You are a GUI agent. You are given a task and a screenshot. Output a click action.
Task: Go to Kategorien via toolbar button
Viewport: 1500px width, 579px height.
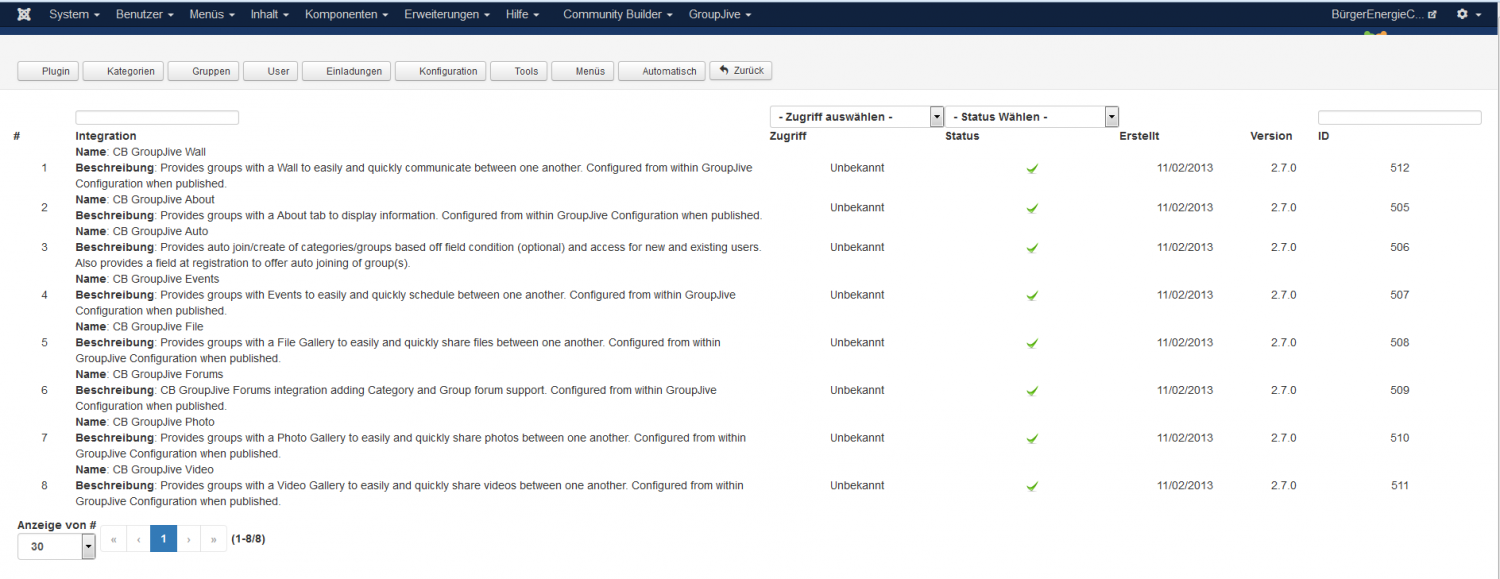(x=123, y=71)
